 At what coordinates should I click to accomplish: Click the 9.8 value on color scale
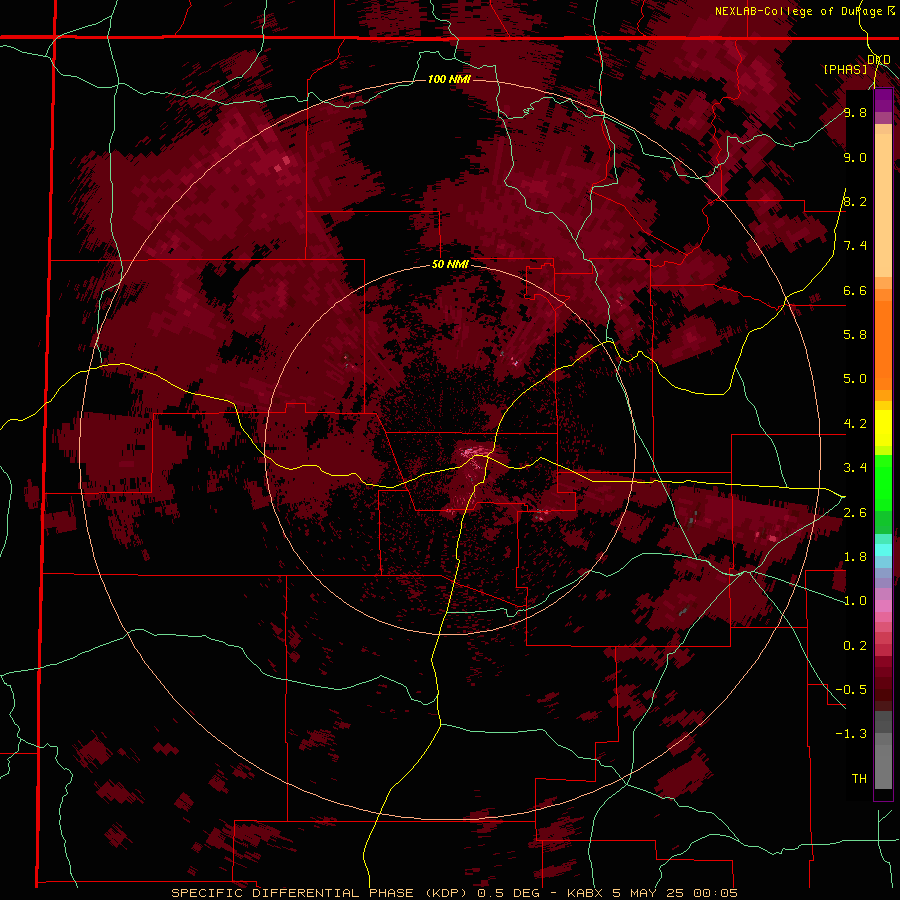pyautogui.click(x=855, y=112)
